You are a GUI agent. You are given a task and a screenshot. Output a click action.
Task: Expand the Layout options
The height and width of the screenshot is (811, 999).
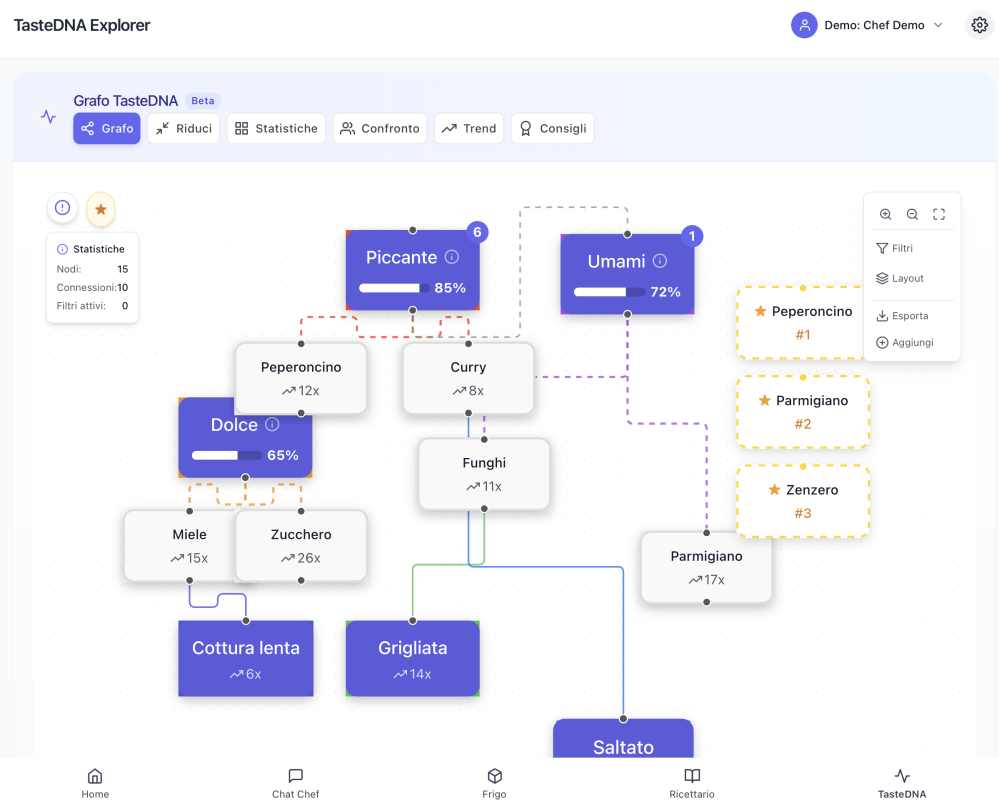pyautogui.click(x=899, y=278)
